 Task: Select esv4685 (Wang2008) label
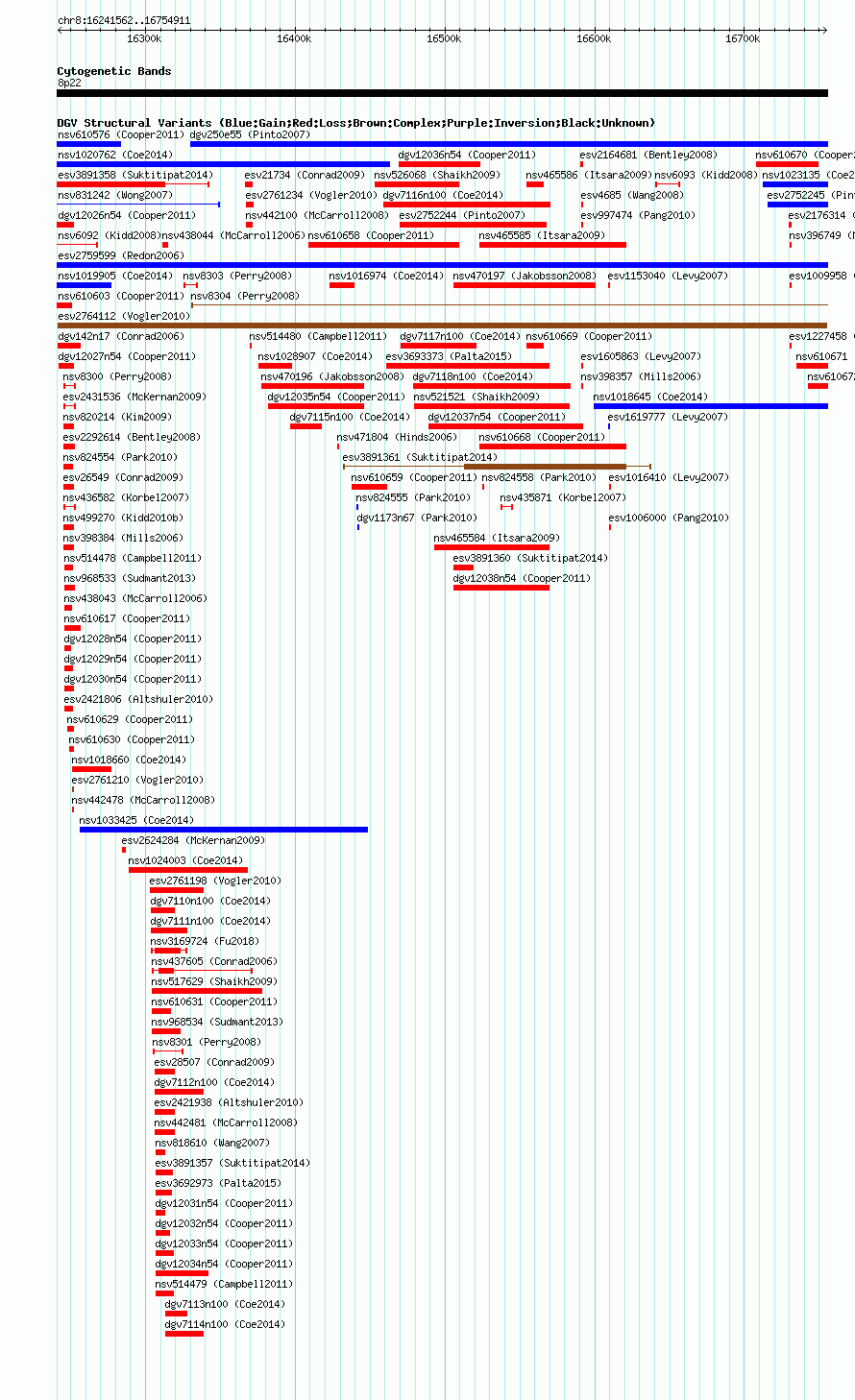point(632,195)
